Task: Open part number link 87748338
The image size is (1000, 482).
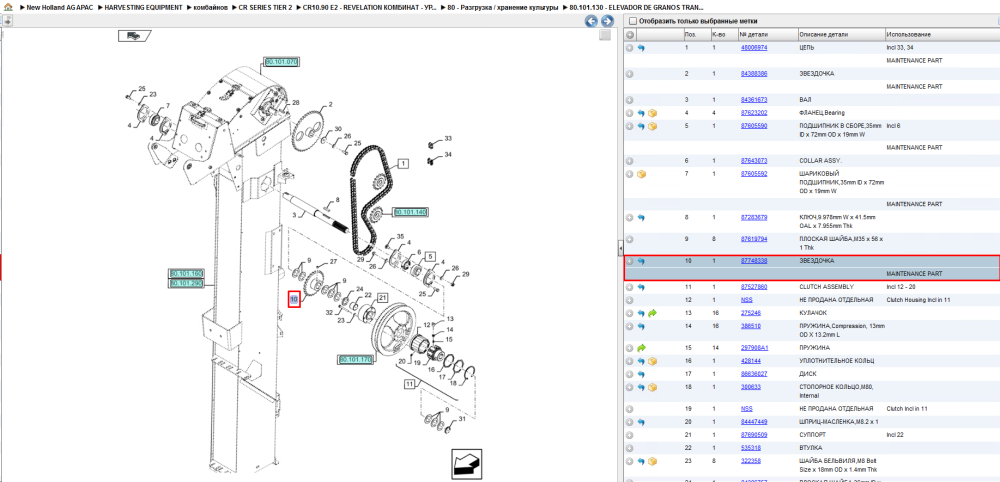Action: [754, 261]
